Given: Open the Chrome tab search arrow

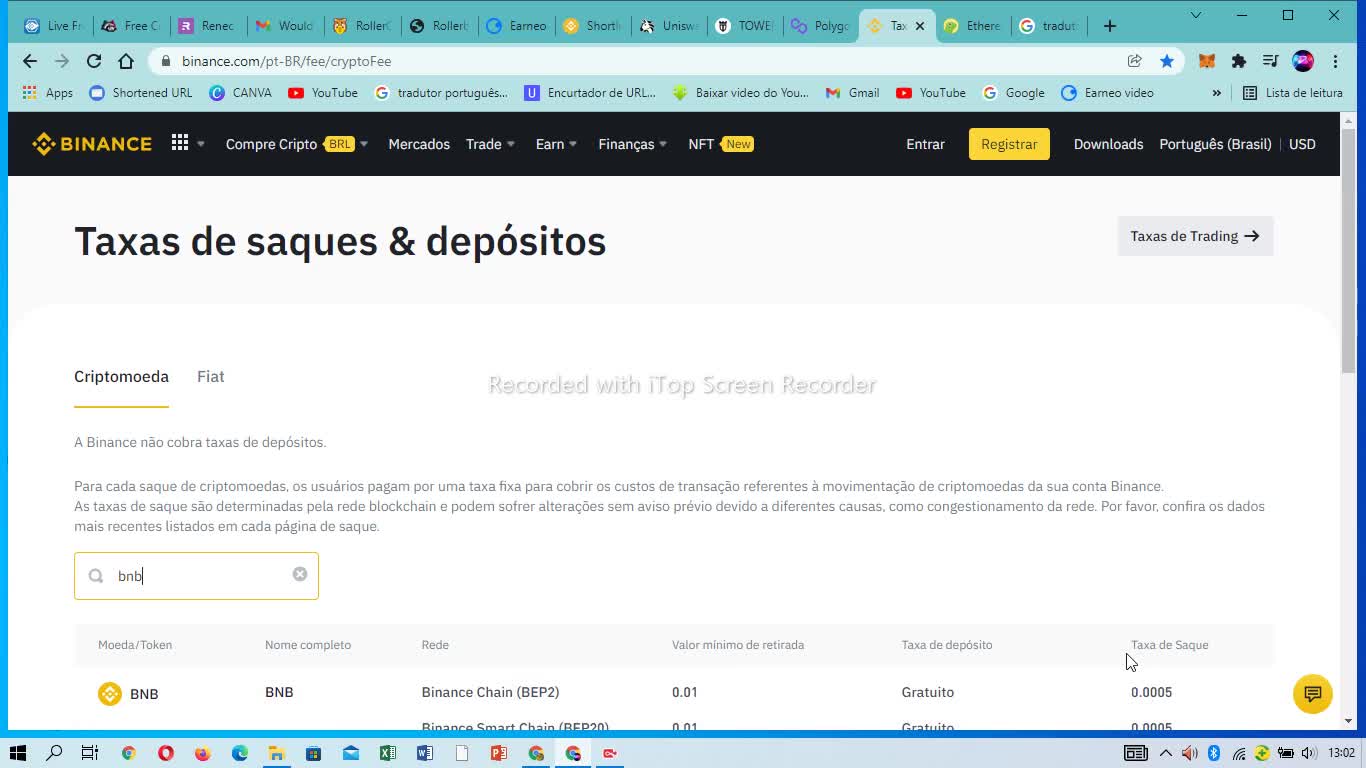Looking at the screenshot, I should 1196,15.
